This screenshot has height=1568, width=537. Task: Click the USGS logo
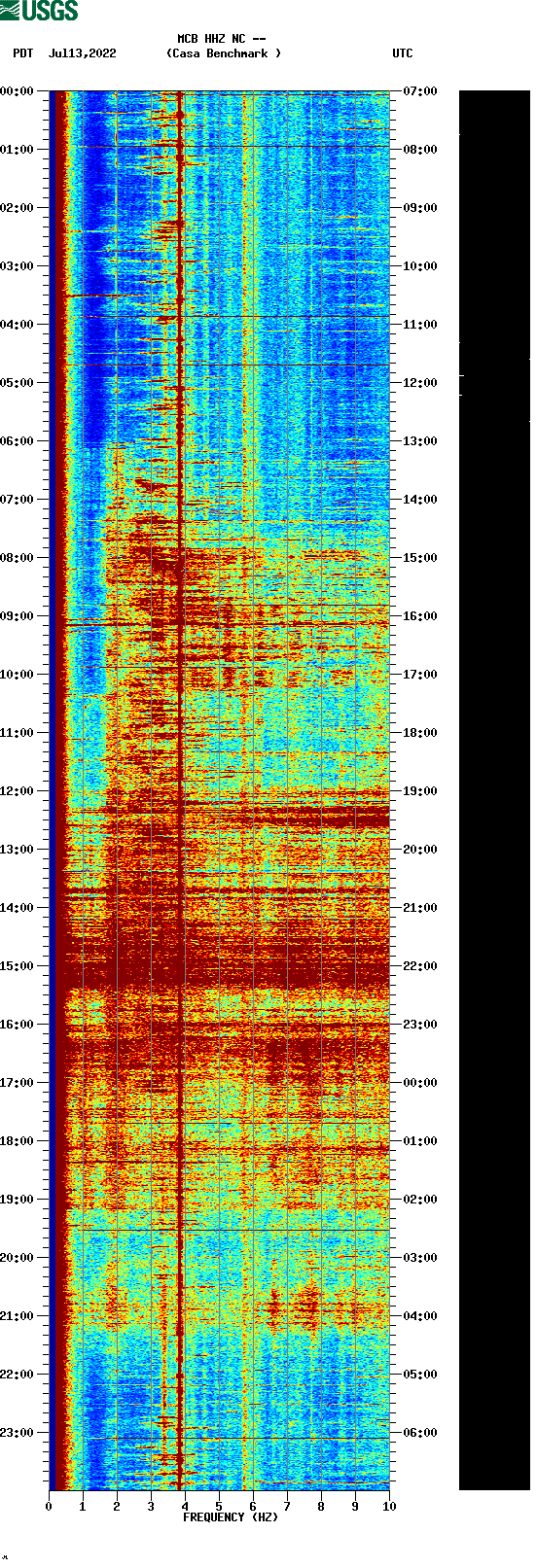pos(39,11)
